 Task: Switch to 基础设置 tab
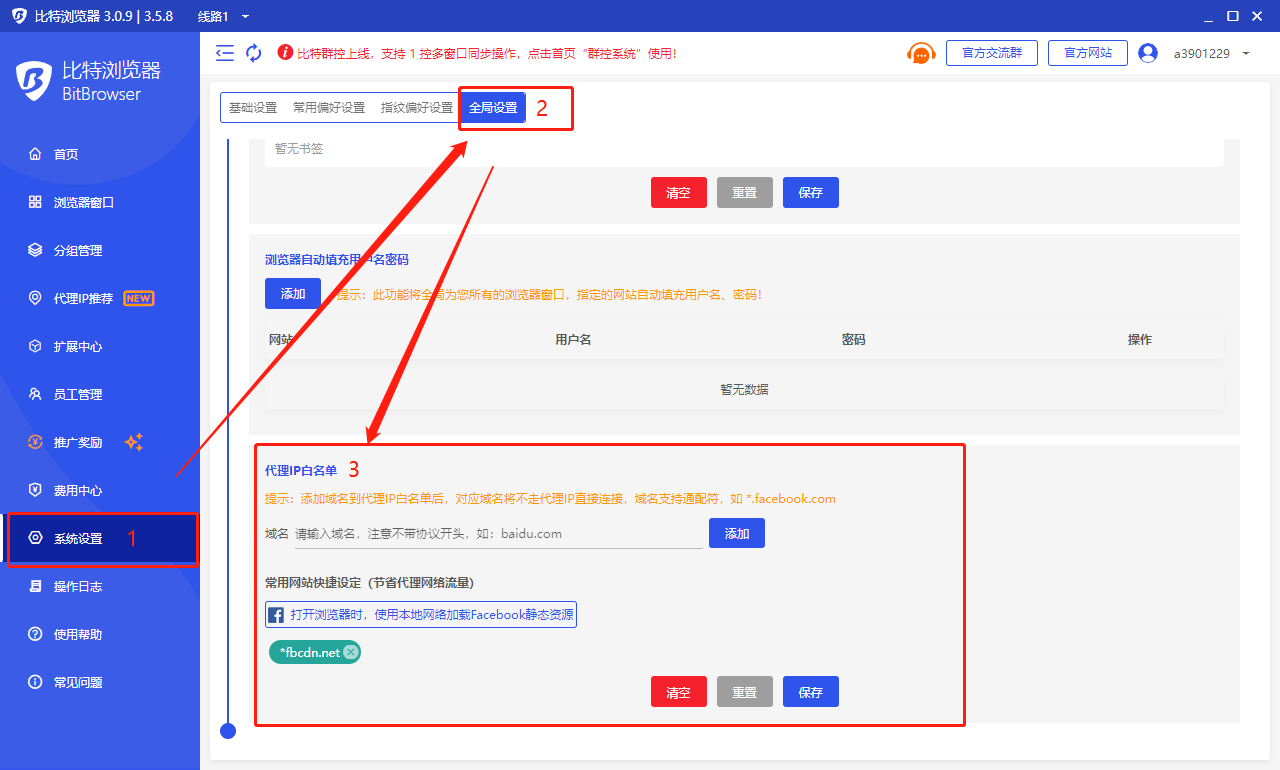coord(253,108)
